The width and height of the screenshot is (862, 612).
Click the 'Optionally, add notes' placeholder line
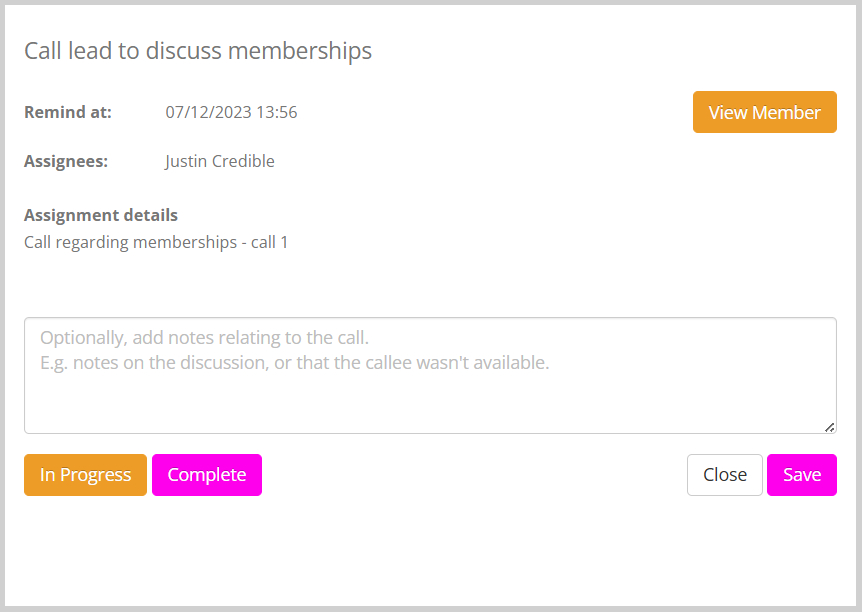point(204,338)
